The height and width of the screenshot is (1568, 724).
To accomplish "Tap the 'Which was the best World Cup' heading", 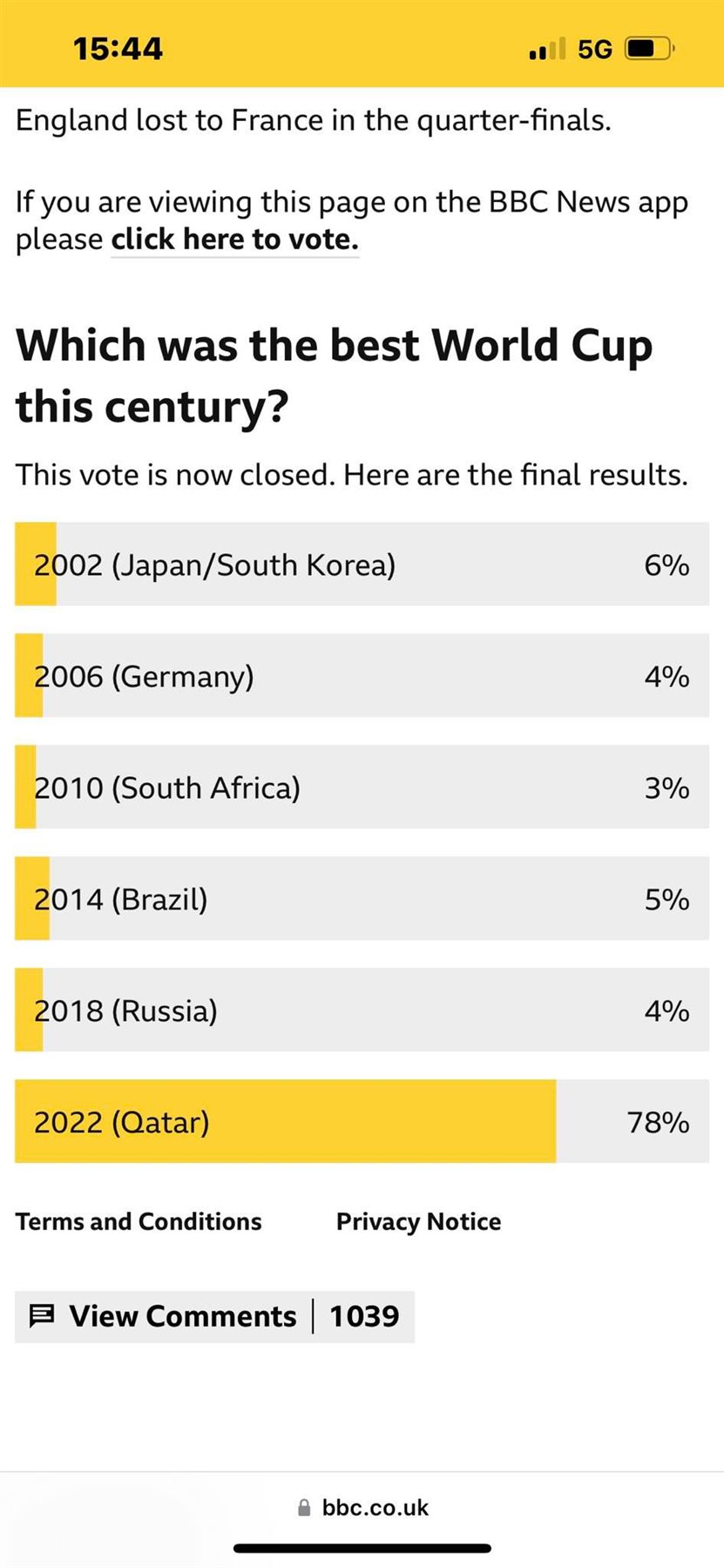I will 334,375.
